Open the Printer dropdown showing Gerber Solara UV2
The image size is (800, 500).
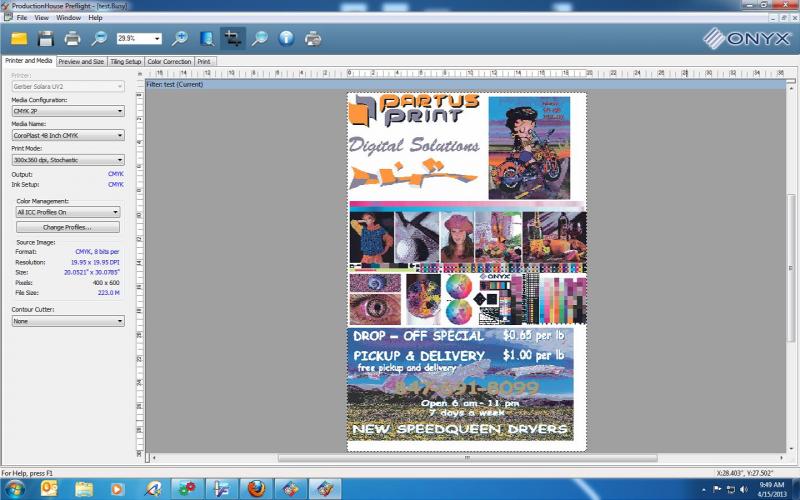pyautogui.click(x=68, y=87)
